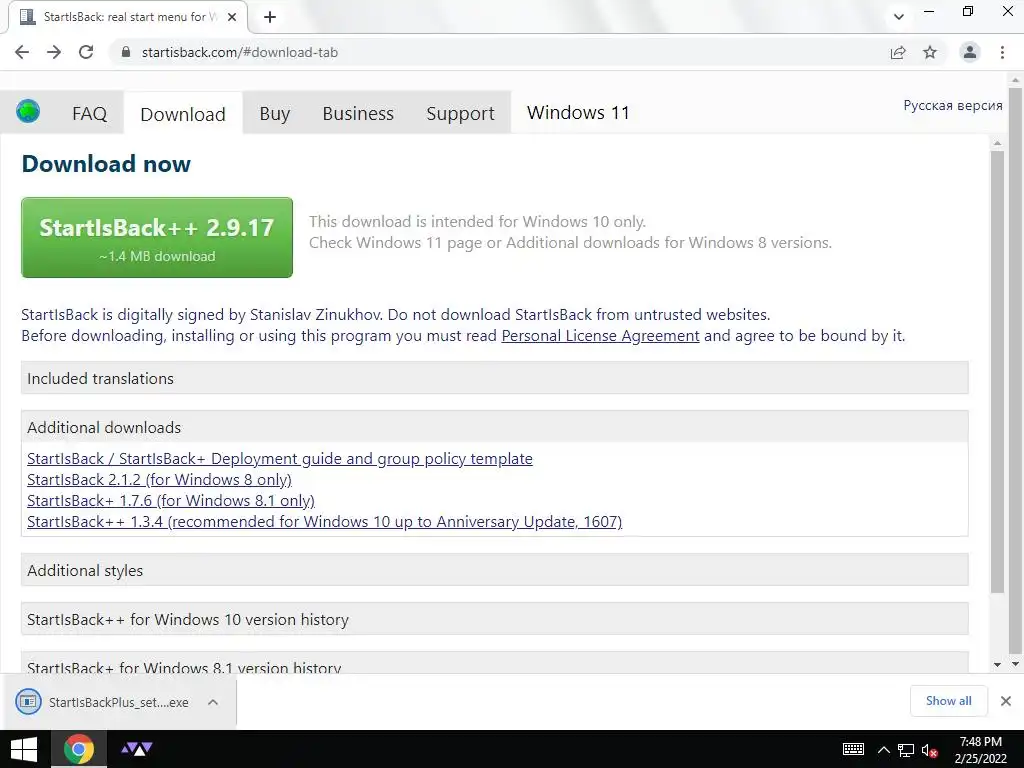Expand Included translations section
1024x768 pixels.
(494, 378)
